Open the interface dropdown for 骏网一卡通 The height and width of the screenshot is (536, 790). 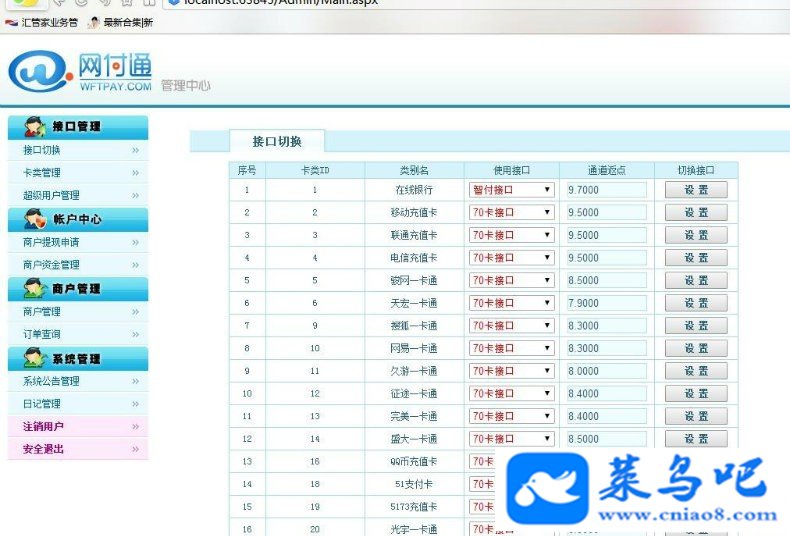(511, 281)
